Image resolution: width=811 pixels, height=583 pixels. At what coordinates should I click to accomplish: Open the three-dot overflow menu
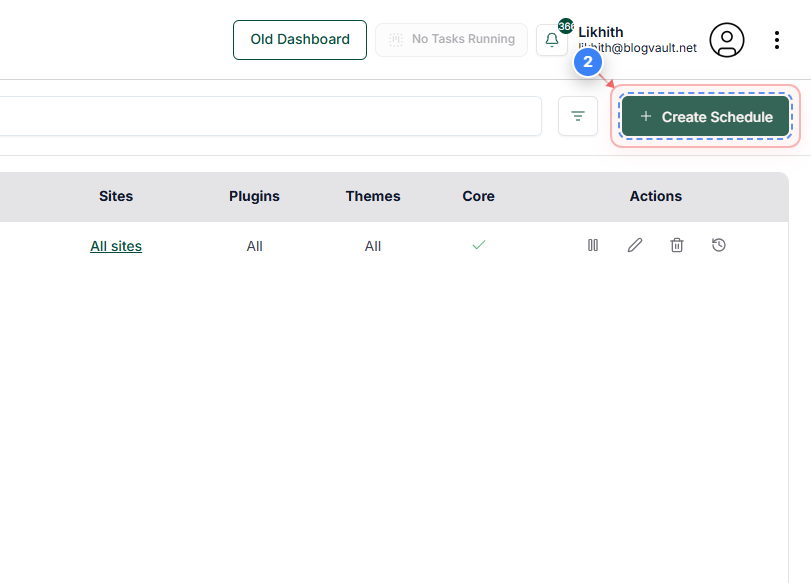tap(777, 39)
